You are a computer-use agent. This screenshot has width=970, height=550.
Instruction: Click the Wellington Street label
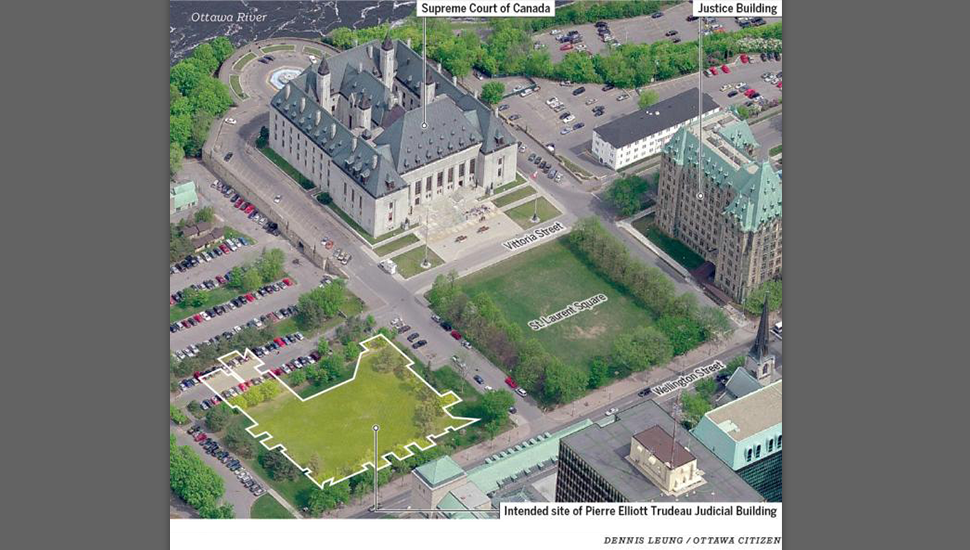tap(686, 377)
